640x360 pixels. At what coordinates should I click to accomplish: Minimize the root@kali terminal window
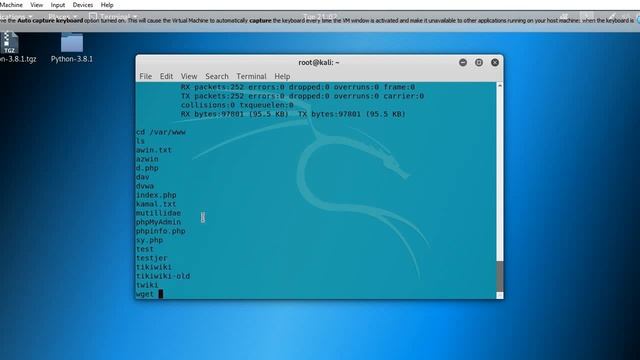tap(462, 62)
